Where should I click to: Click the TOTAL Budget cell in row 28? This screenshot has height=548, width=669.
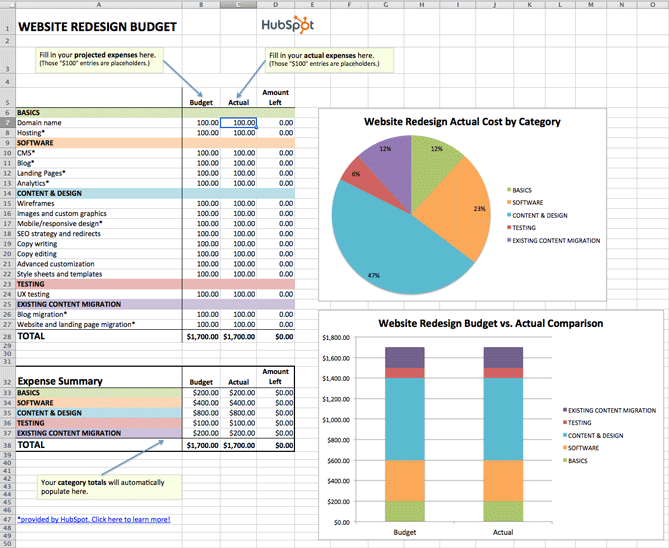[x=201, y=336]
